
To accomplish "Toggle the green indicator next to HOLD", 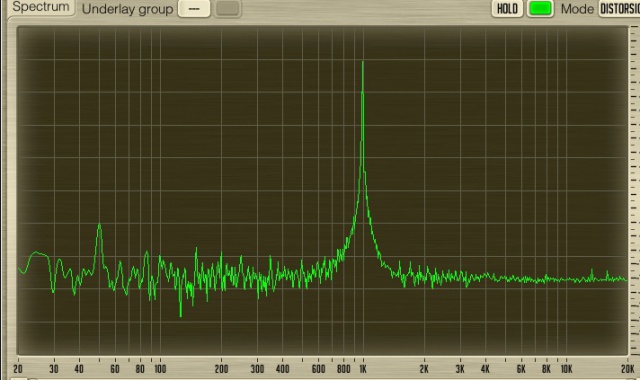I will 540,9.
